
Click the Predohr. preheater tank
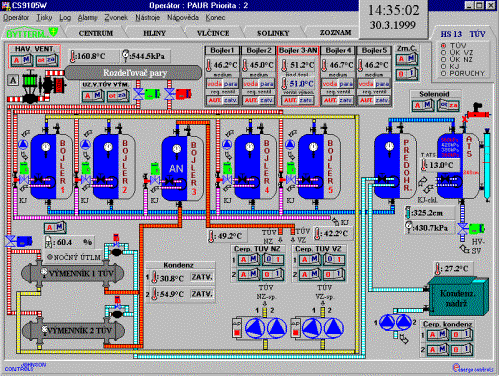pyautogui.click(x=395, y=166)
